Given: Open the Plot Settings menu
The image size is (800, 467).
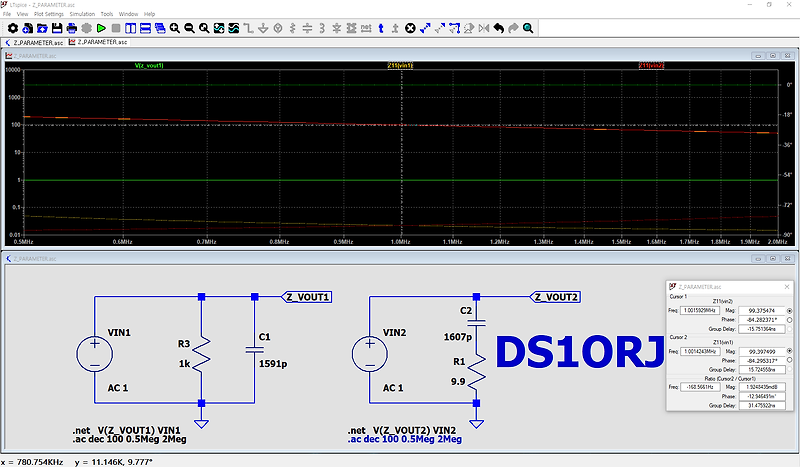Looking at the screenshot, I should [49, 14].
